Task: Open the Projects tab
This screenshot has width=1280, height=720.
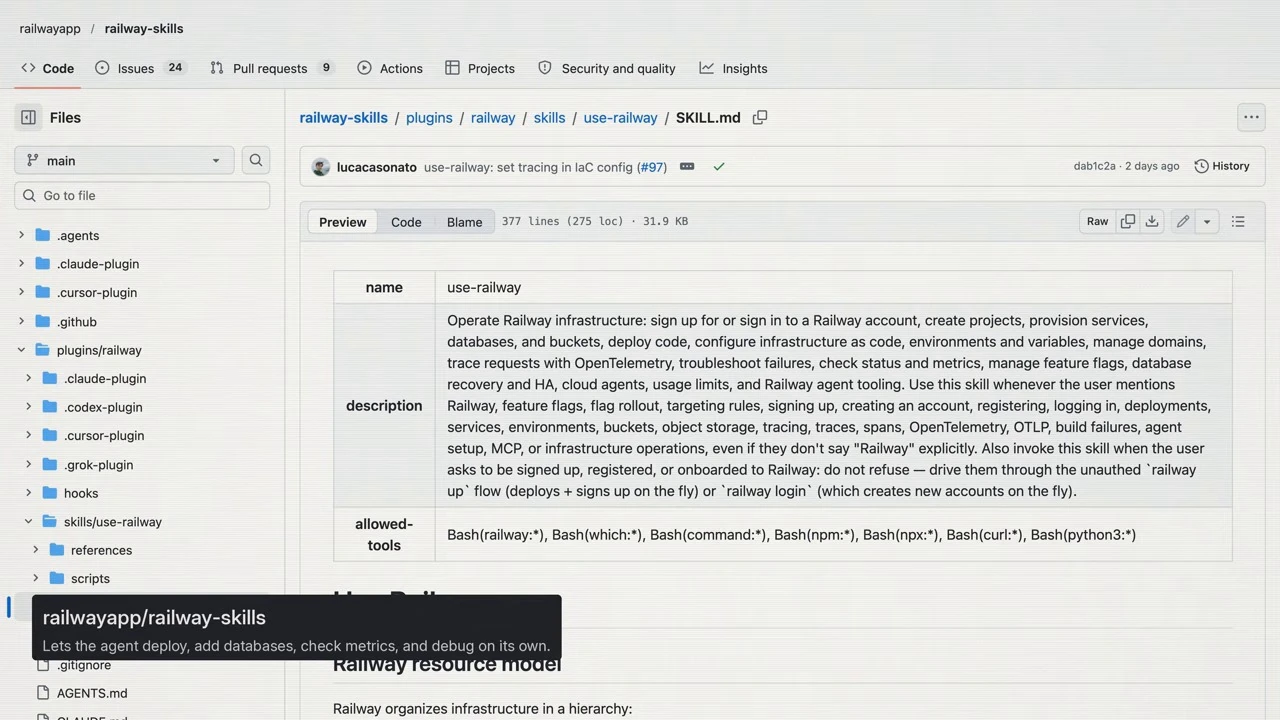Action: tap(480, 68)
